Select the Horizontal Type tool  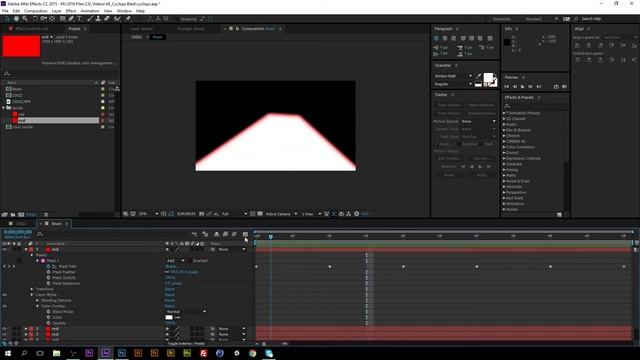click(80, 19)
